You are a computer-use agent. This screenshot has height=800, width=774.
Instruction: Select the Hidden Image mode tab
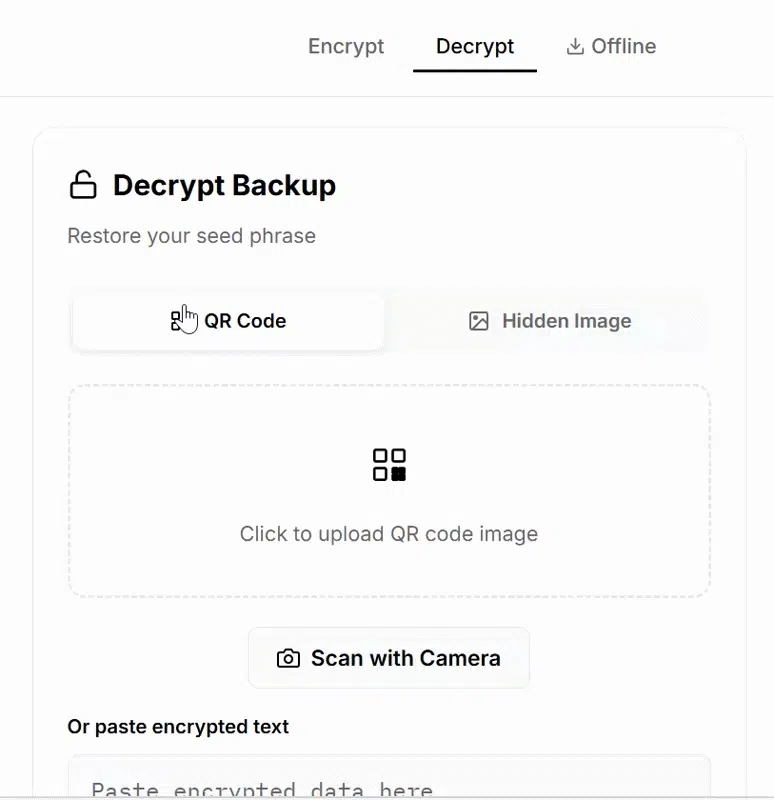tap(550, 321)
